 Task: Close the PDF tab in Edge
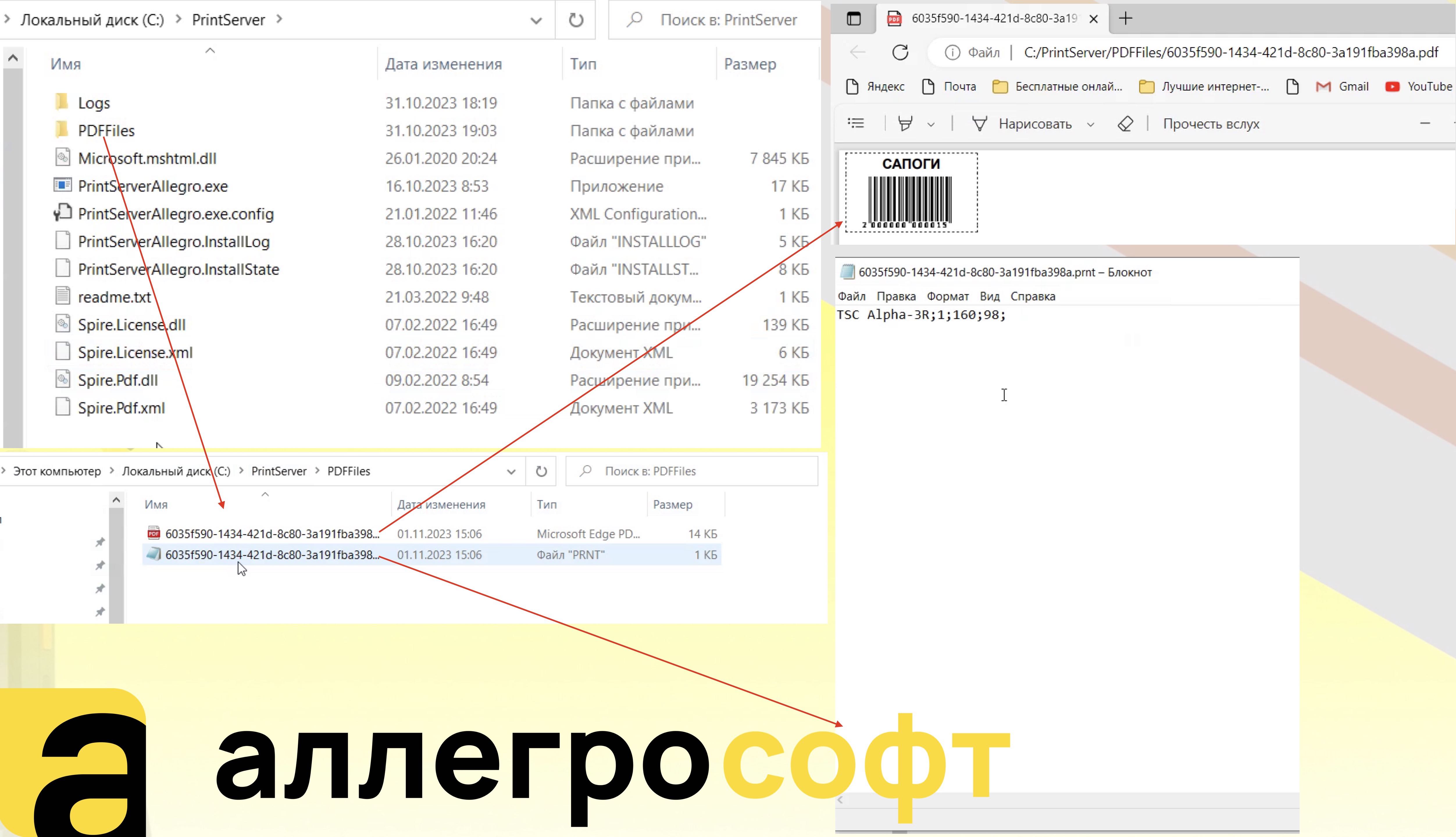[x=1094, y=19]
